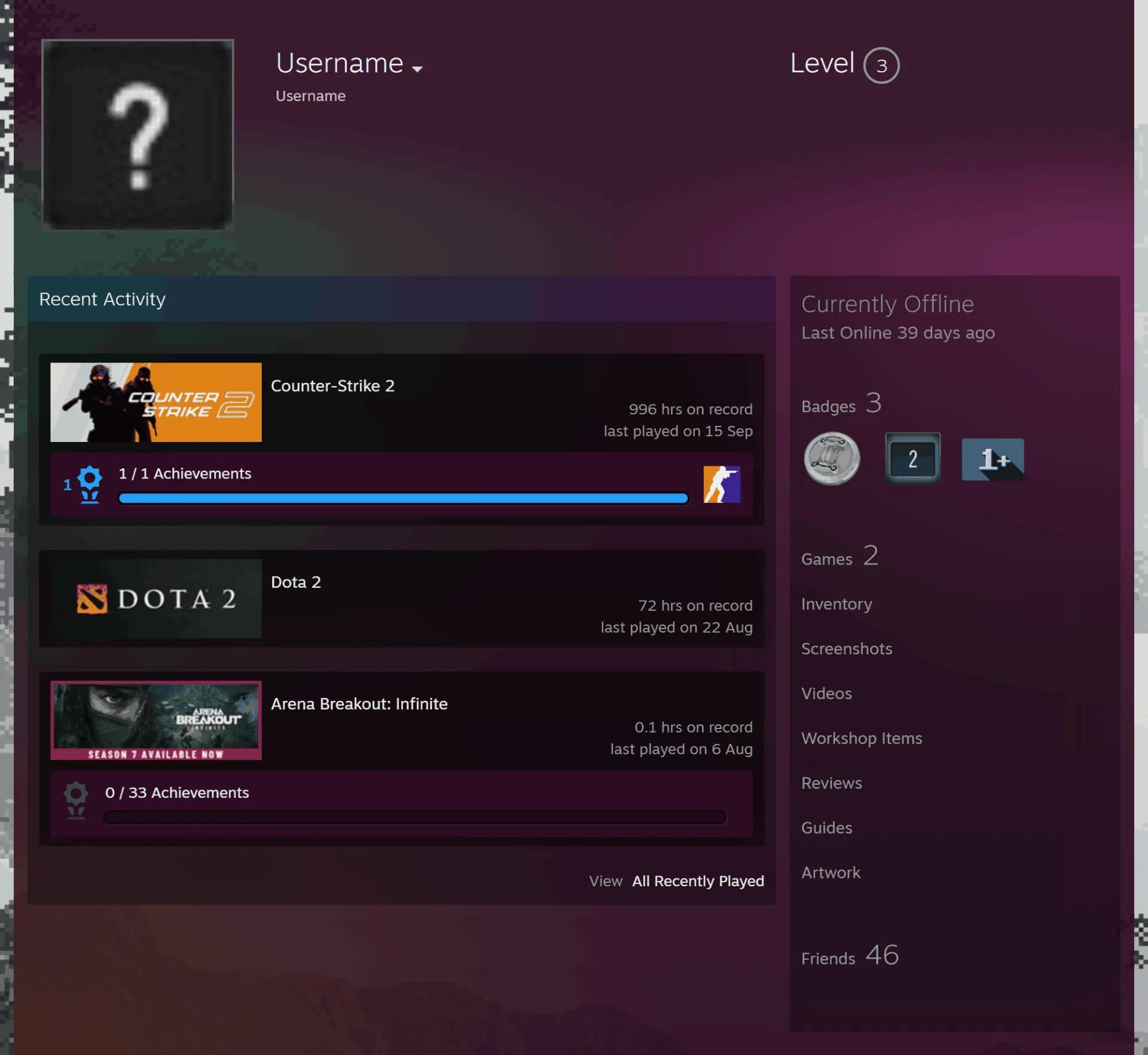Viewport: 1148px width, 1055px height.
Task: Click the 0 / 33 Achievements progress bar
Action: (x=415, y=817)
